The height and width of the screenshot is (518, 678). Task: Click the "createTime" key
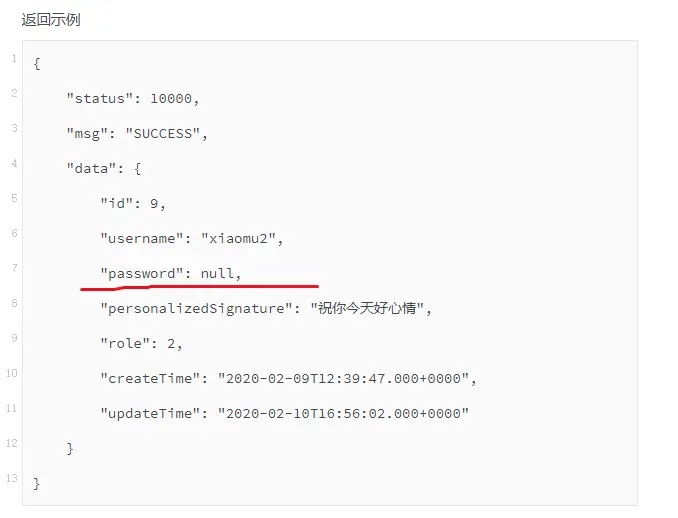coord(149,378)
